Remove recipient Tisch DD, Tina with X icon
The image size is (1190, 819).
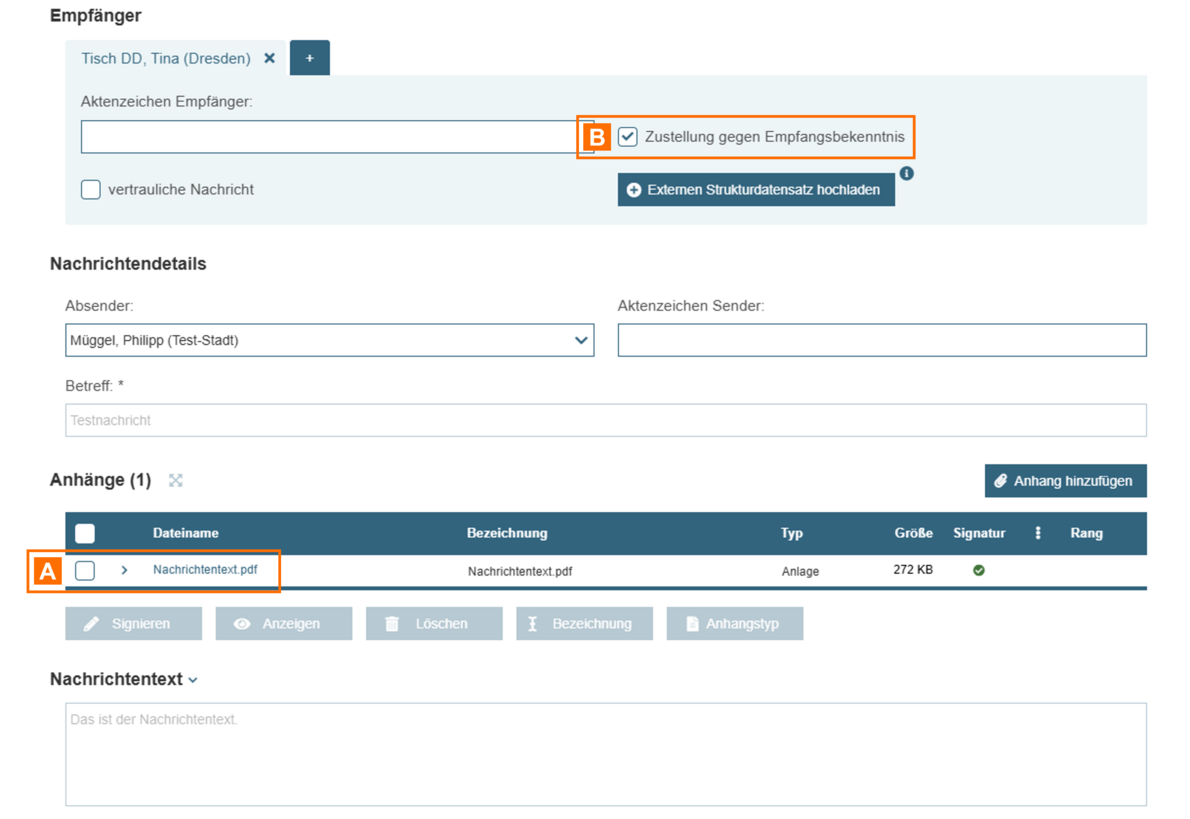coord(269,58)
